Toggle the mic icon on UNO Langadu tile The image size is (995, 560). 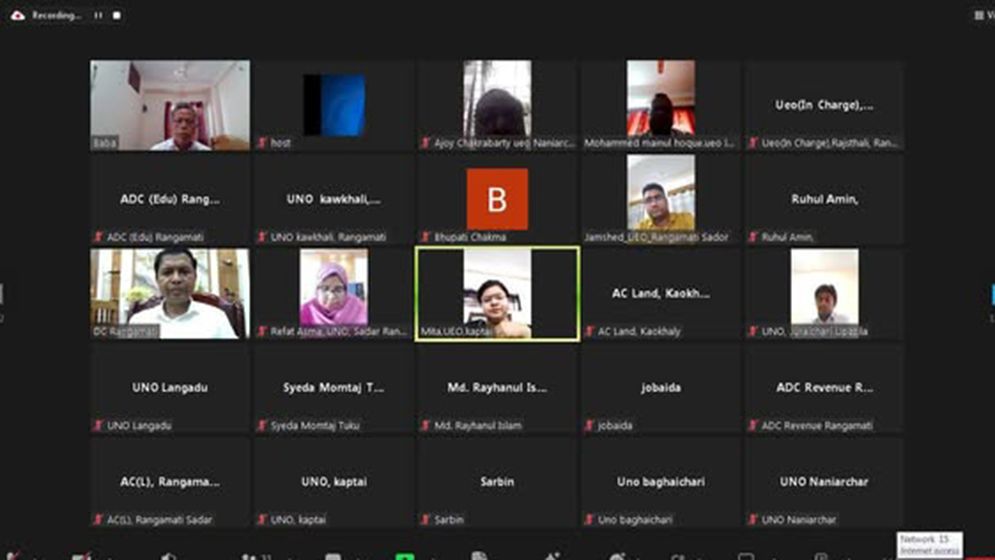tap(98, 426)
